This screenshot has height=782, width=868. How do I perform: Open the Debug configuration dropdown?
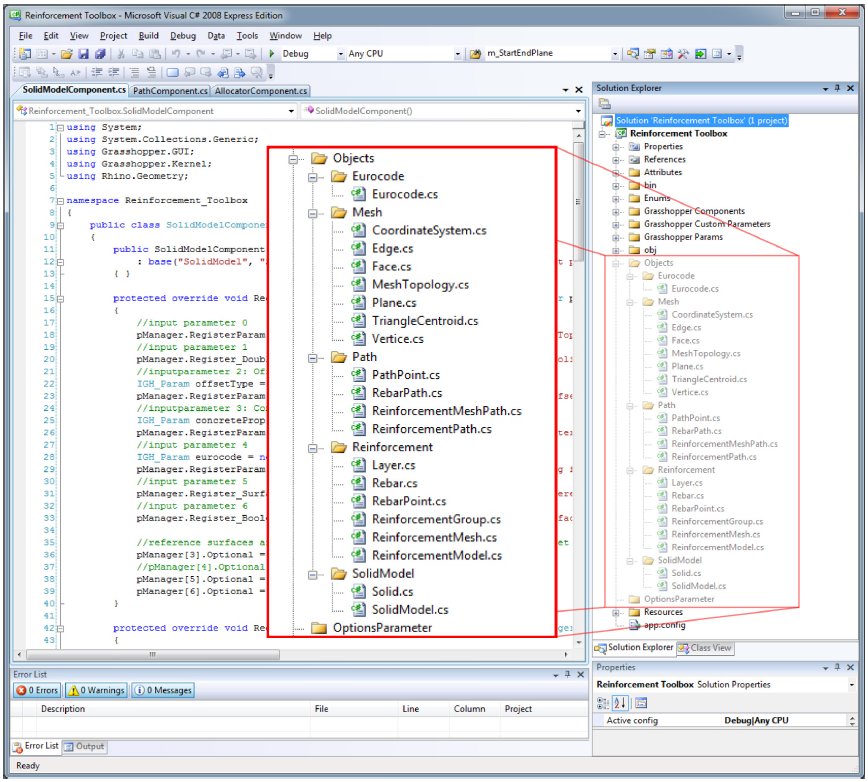(340, 54)
